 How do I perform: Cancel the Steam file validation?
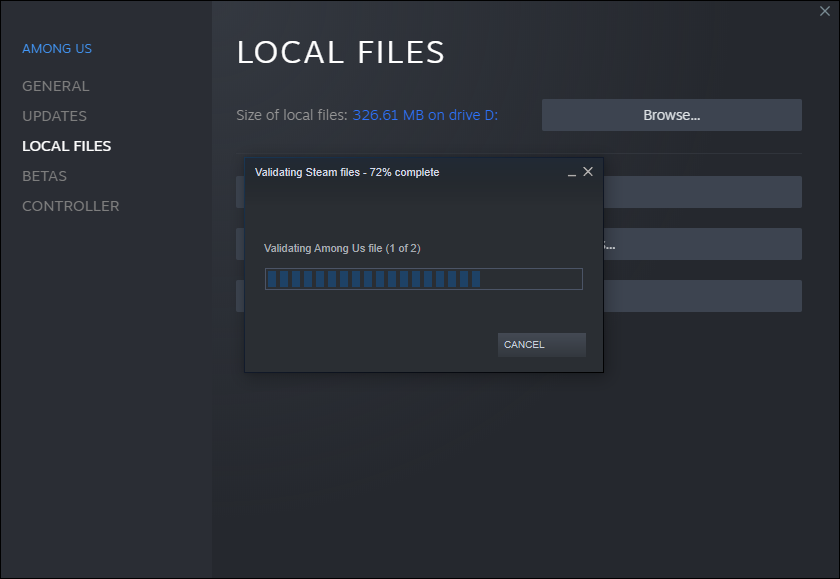pyautogui.click(x=542, y=345)
